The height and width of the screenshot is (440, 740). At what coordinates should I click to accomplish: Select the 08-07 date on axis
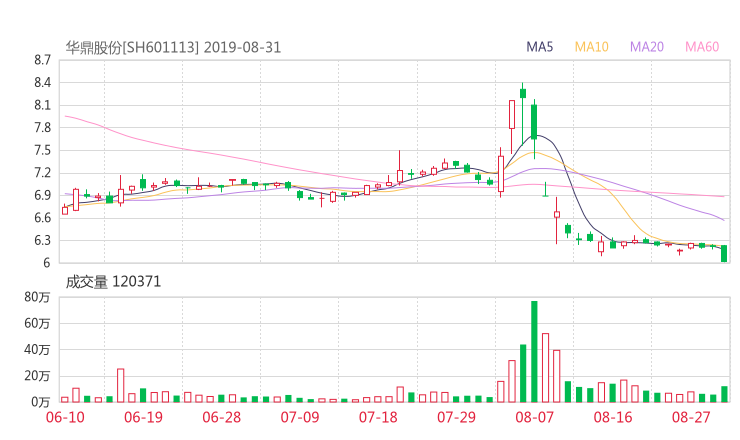[535, 417]
